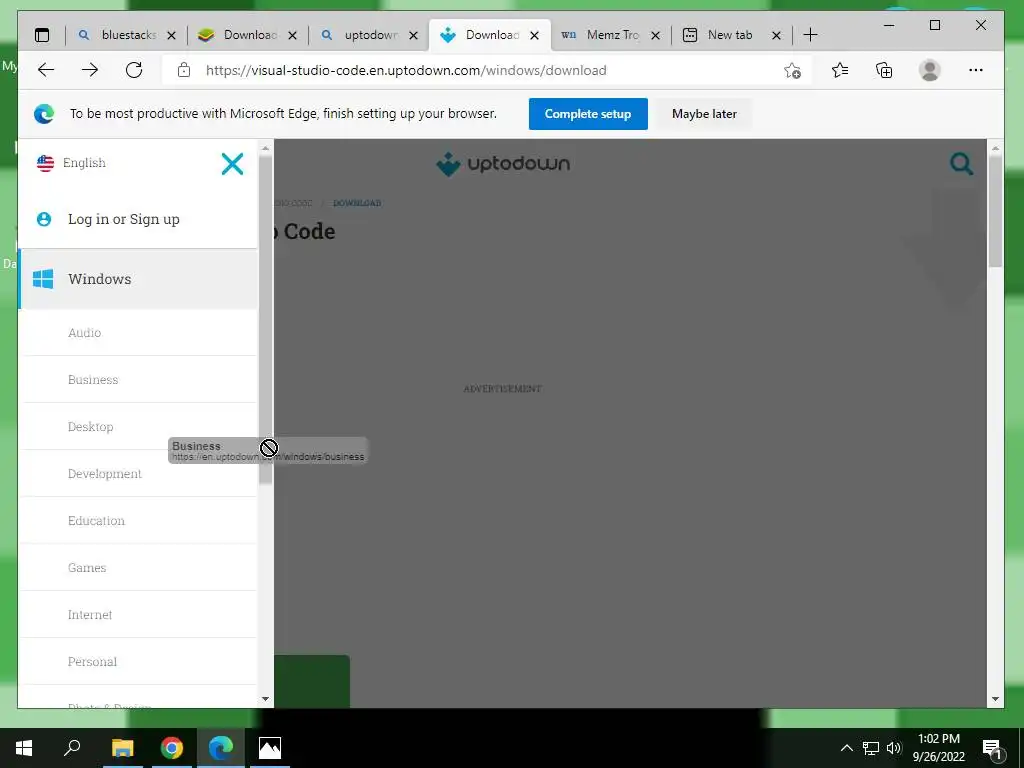Switch to the bluestacks search tab

[x=127, y=35]
